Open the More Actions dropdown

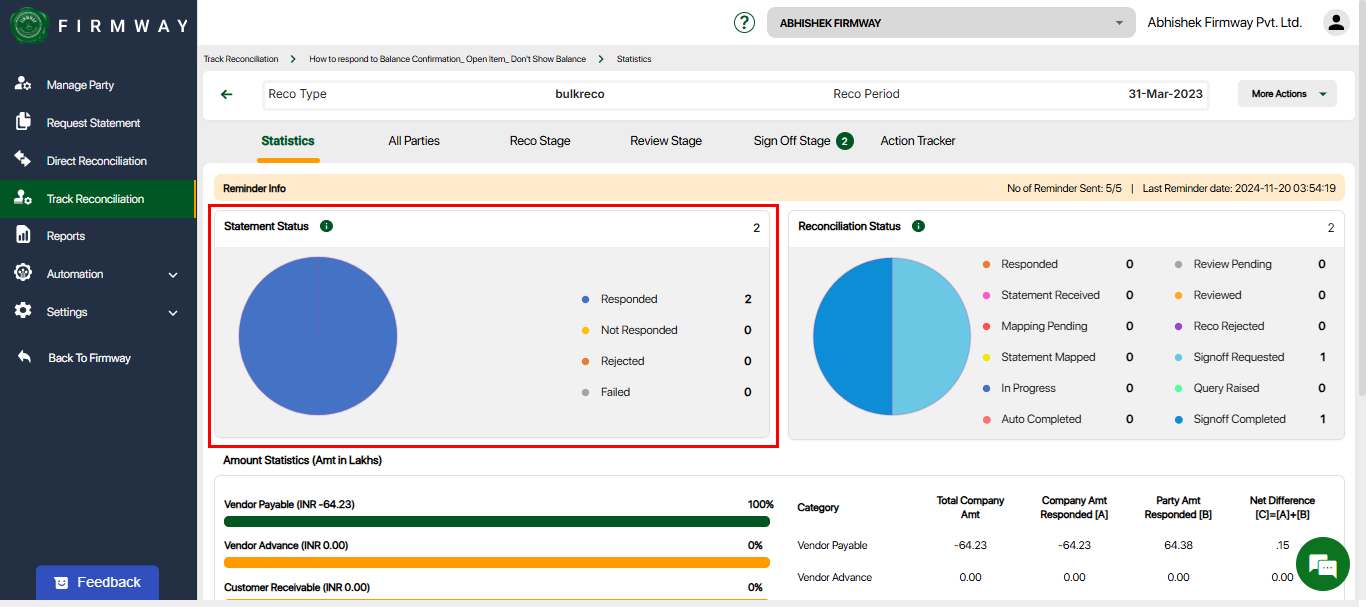tap(1286, 94)
